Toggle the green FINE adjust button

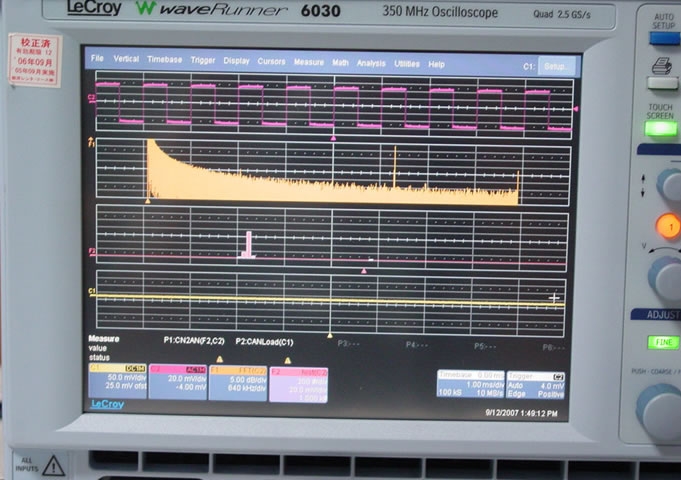(x=662, y=342)
